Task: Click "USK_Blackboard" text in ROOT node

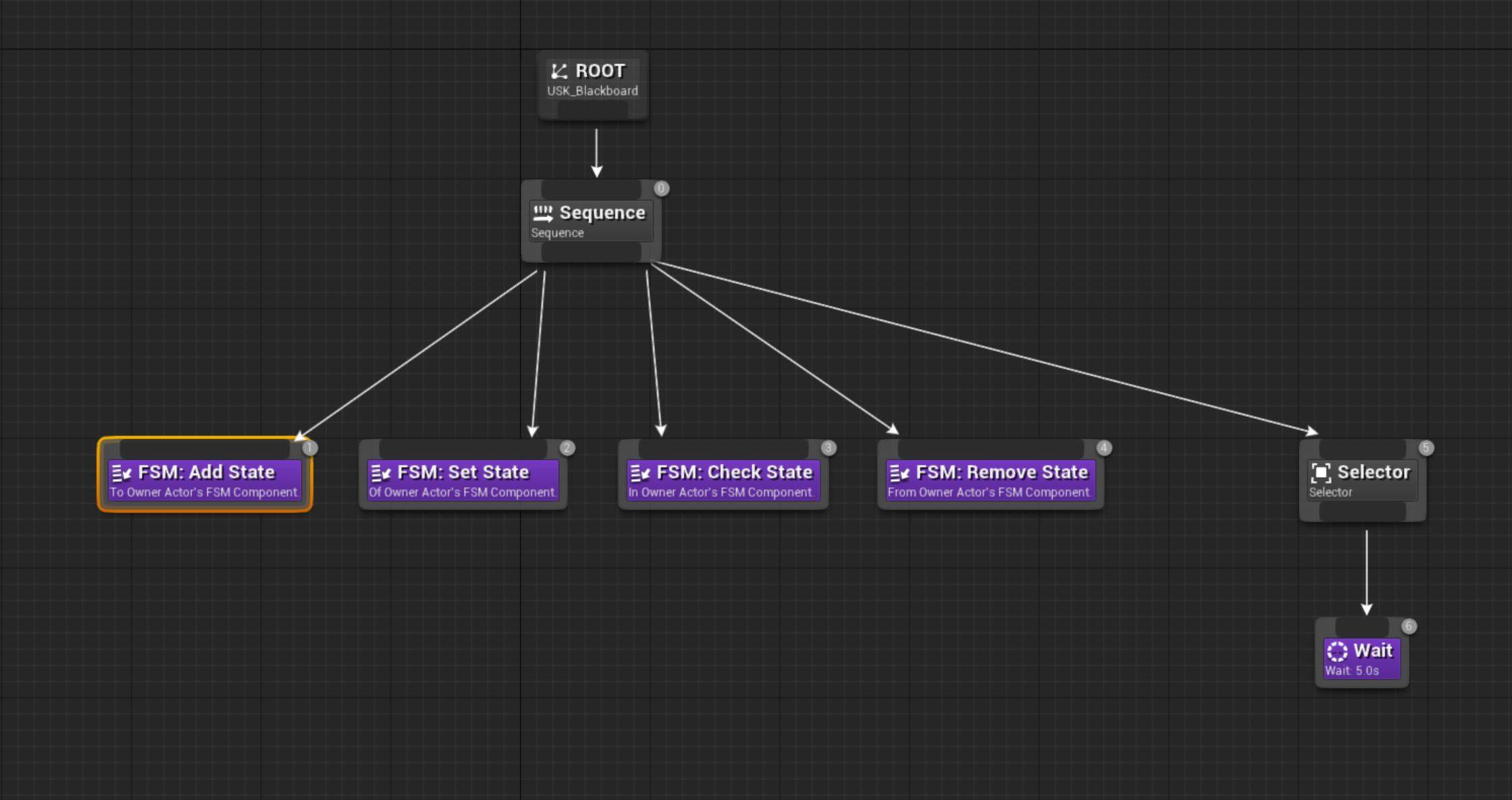Action: (592, 91)
